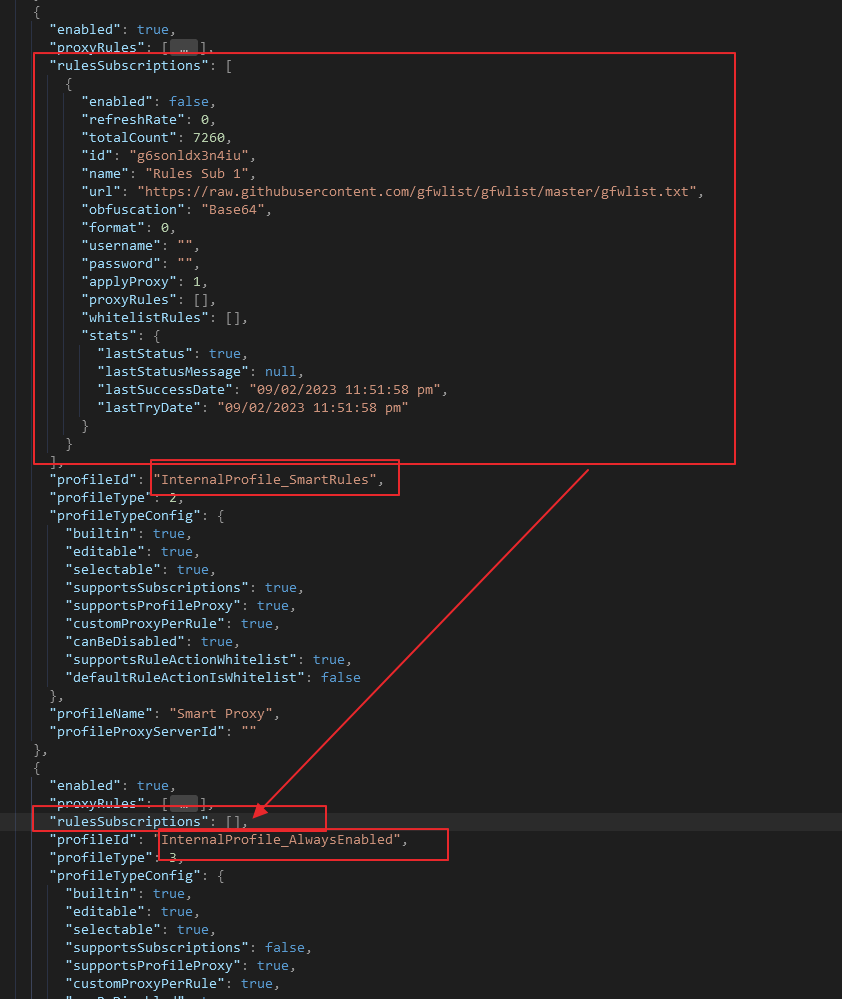Click the lastStatusMessage null value

(280, 371)
